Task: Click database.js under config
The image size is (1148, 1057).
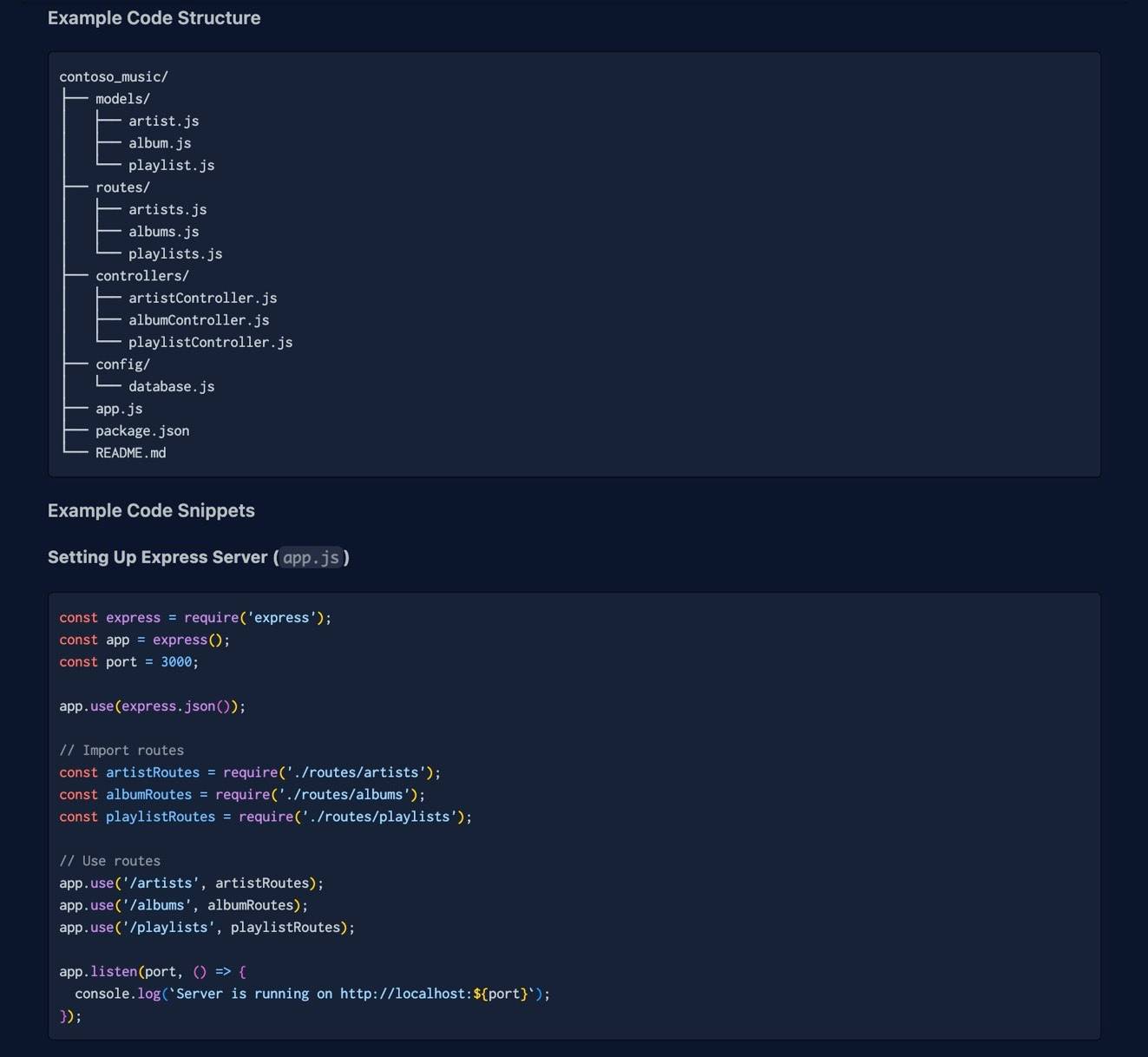Action: (171, 387)
